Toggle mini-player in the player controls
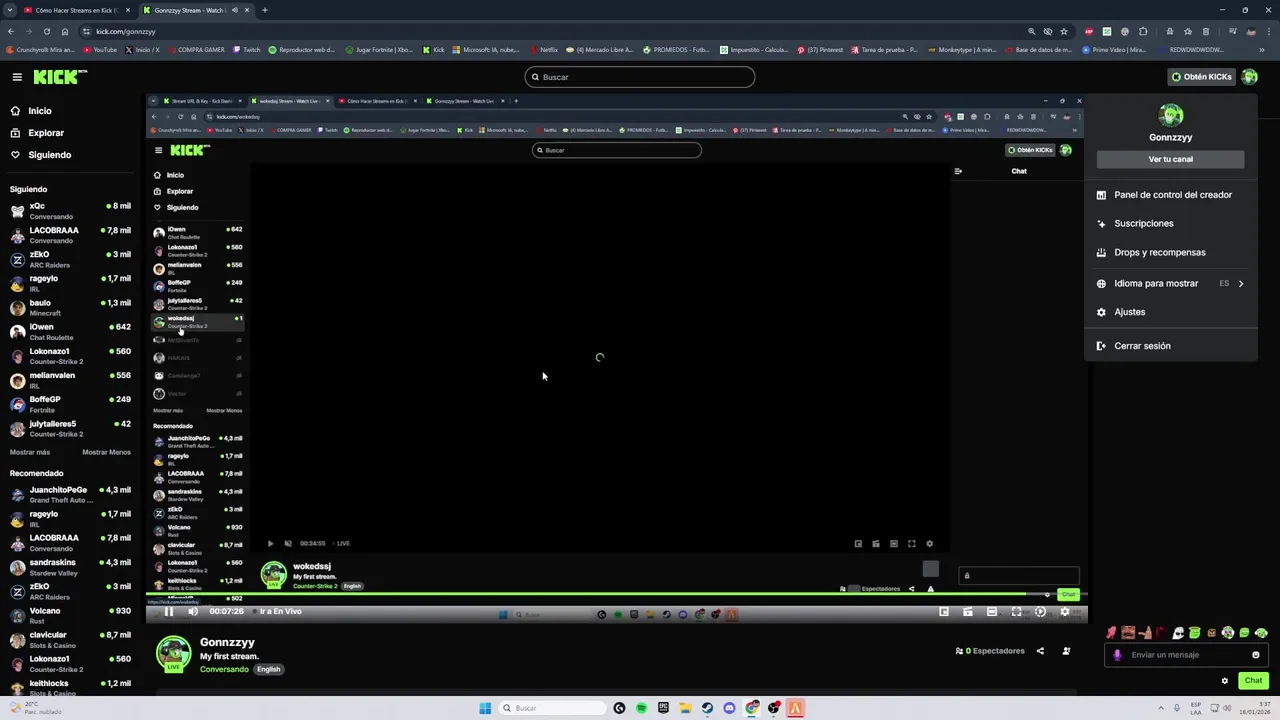This screenshot has height=720, width=1280. 944,612
